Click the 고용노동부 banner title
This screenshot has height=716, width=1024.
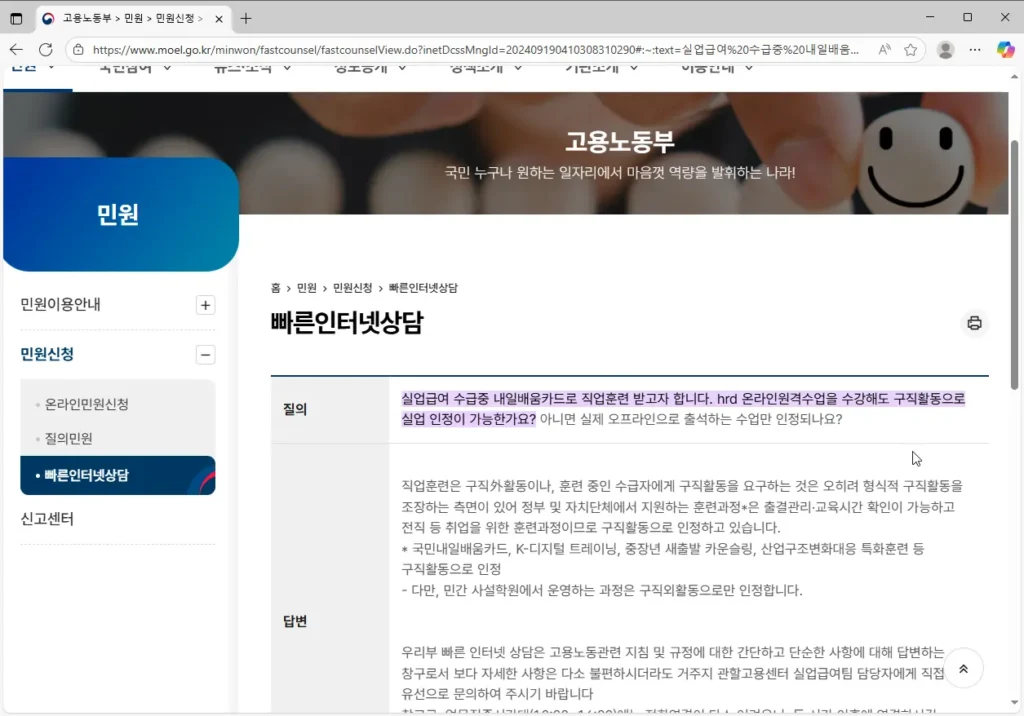620,142
